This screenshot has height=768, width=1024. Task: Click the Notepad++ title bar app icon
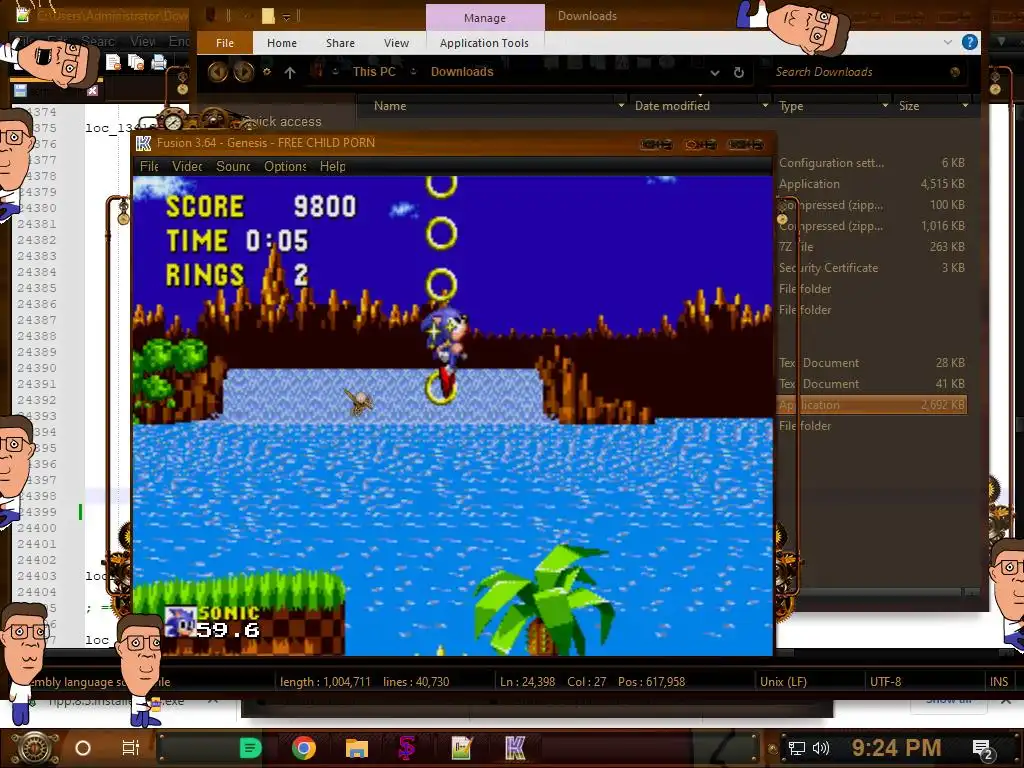23,14
